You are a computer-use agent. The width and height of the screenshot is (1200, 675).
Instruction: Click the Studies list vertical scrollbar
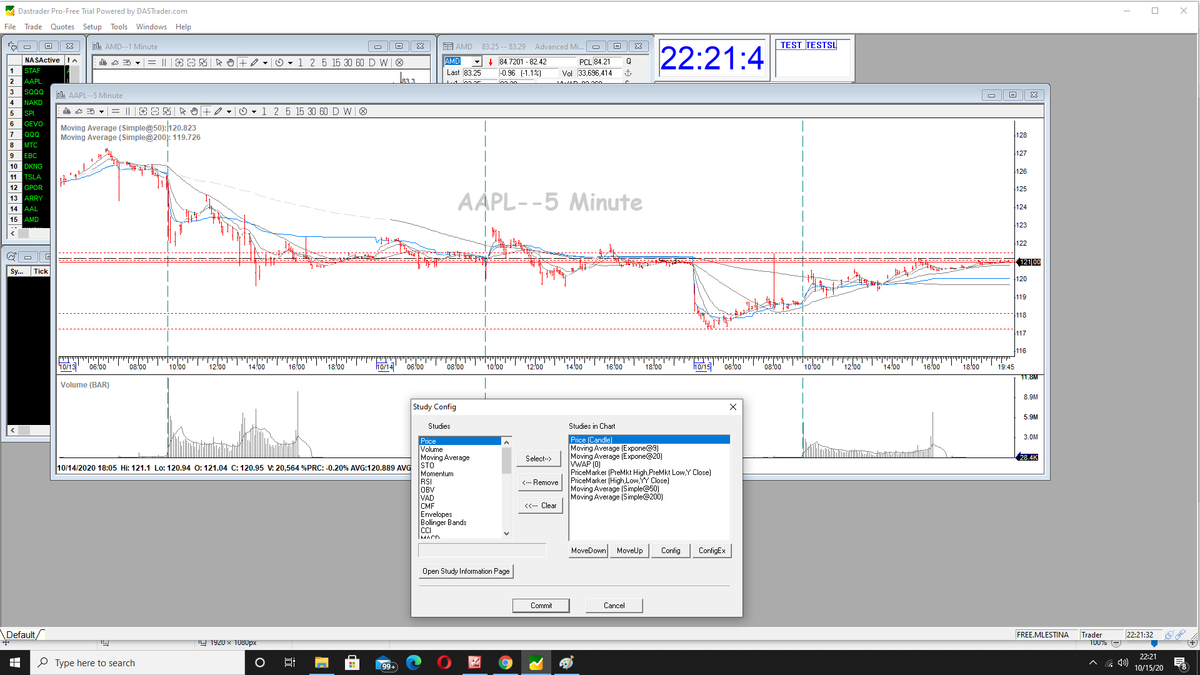click(506, 488)
